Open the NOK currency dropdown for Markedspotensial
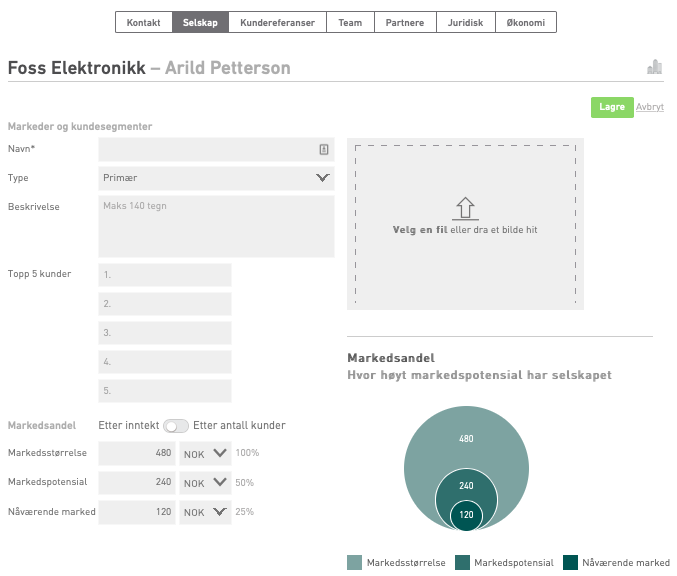This screenshot has height=576, width=677. coord(206,483)
